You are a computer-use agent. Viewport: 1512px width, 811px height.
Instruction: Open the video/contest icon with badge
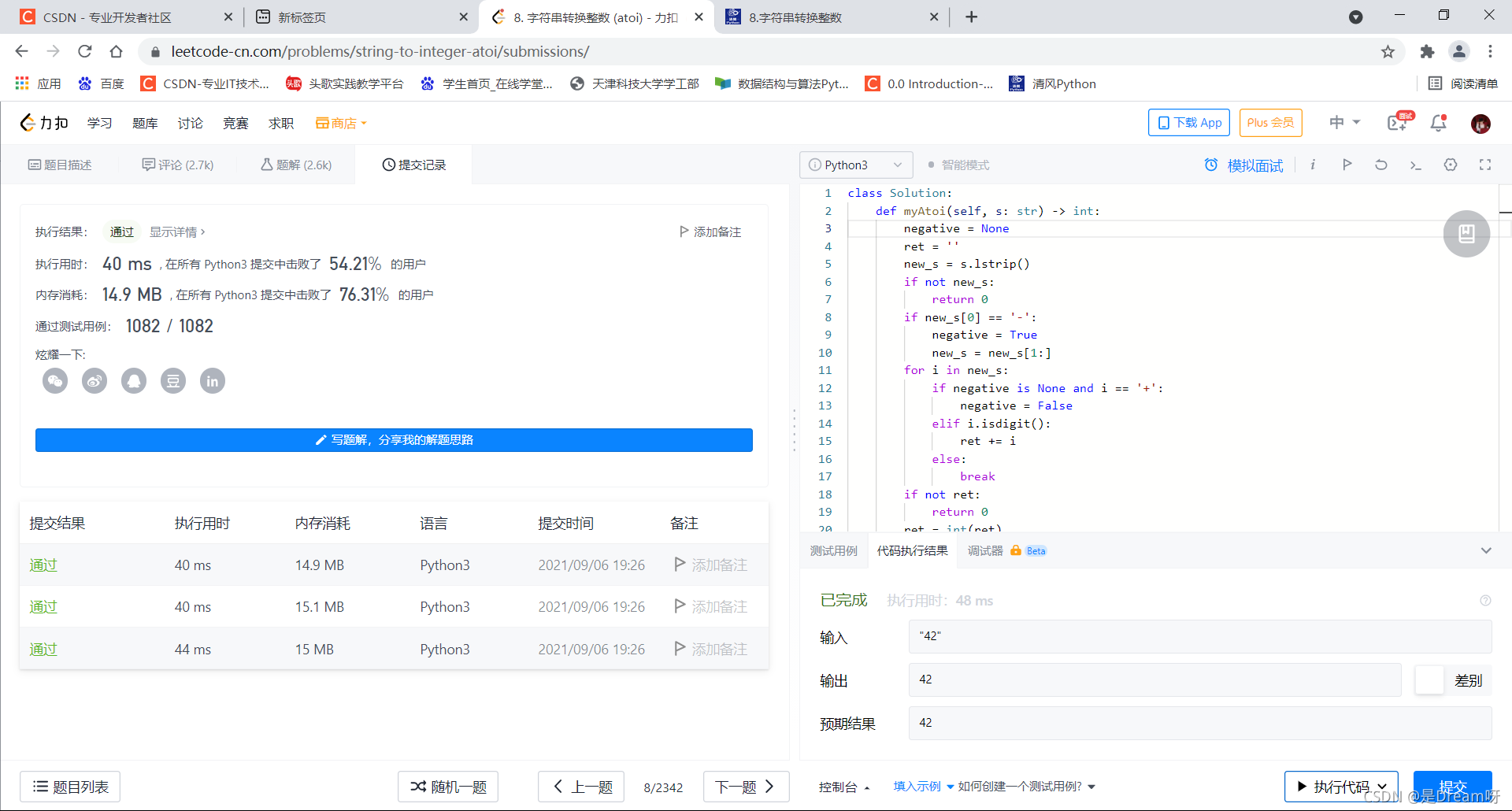[x=1399, y=122]
